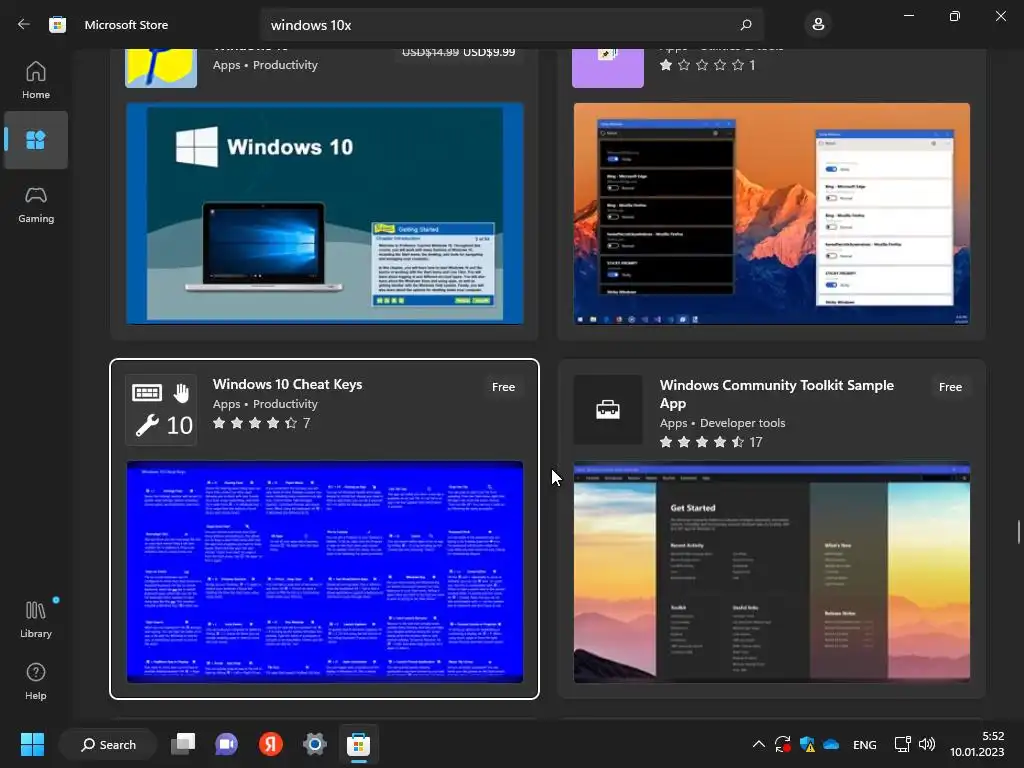The width and height of the screenshot is (1024, 768).
Task: Go back with the arrow button
Action: click(x=24, y=24)
